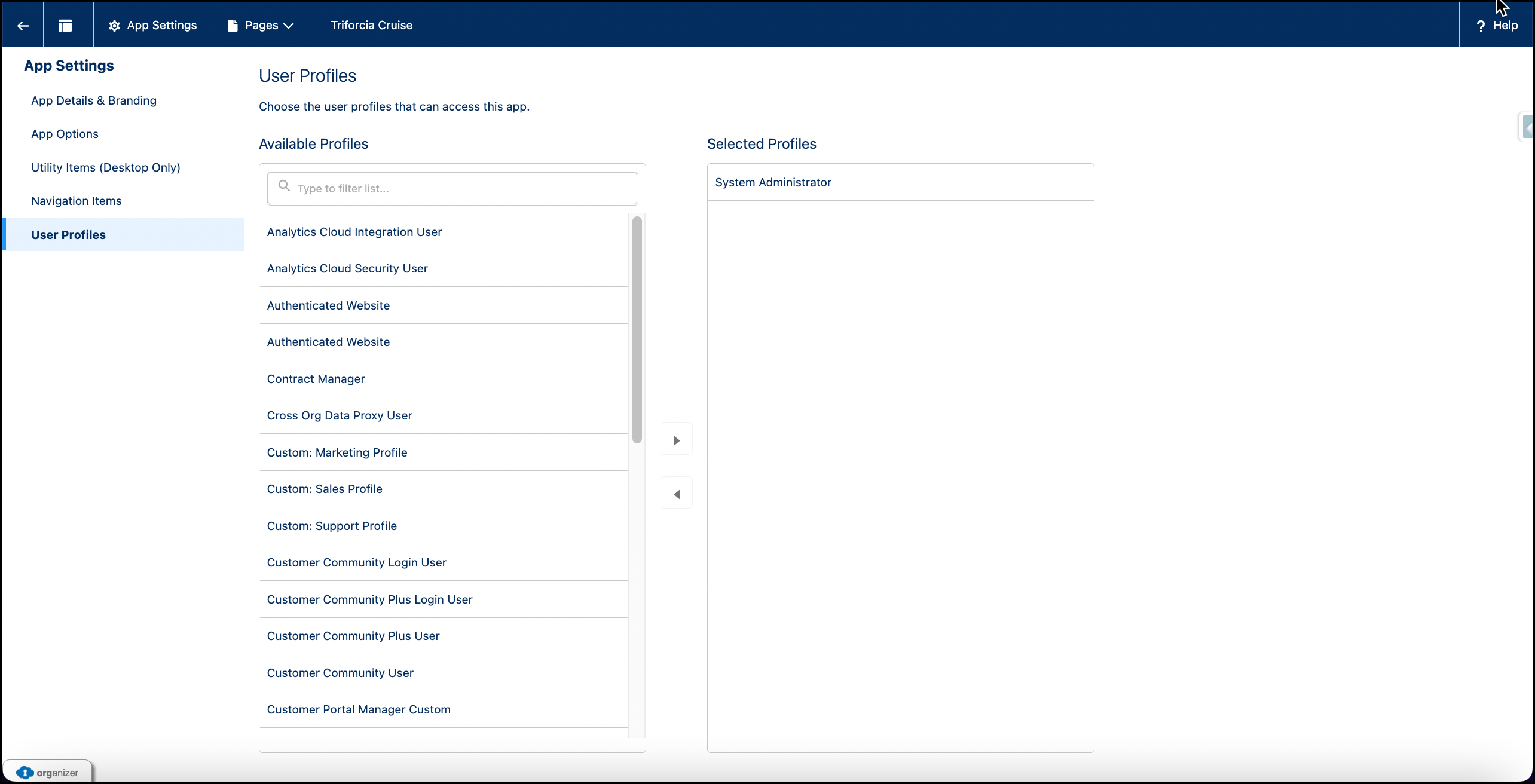Select Analytics Cloud Security User profile
This screenshot has height=784, width=1535.
coord(444,268)
